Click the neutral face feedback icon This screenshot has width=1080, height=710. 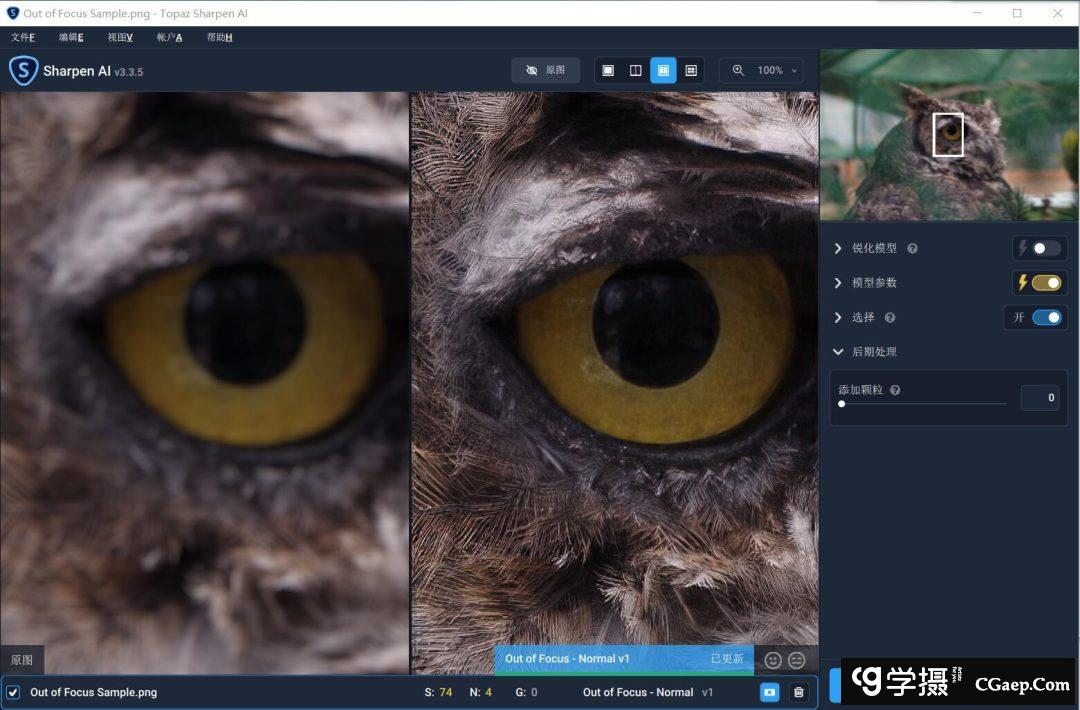point(797,660)
